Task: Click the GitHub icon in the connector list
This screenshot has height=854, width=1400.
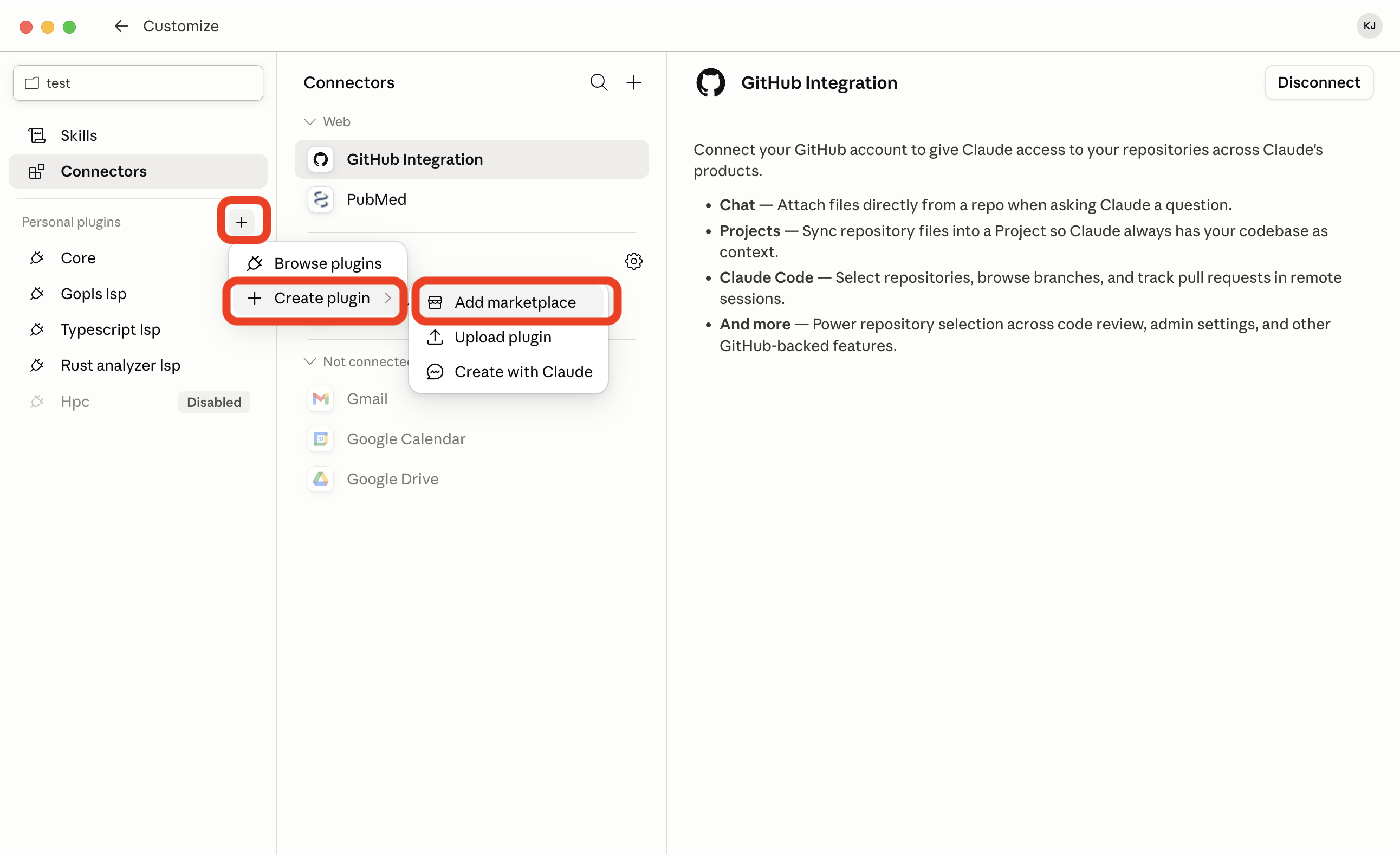Action: pos(320,159)
